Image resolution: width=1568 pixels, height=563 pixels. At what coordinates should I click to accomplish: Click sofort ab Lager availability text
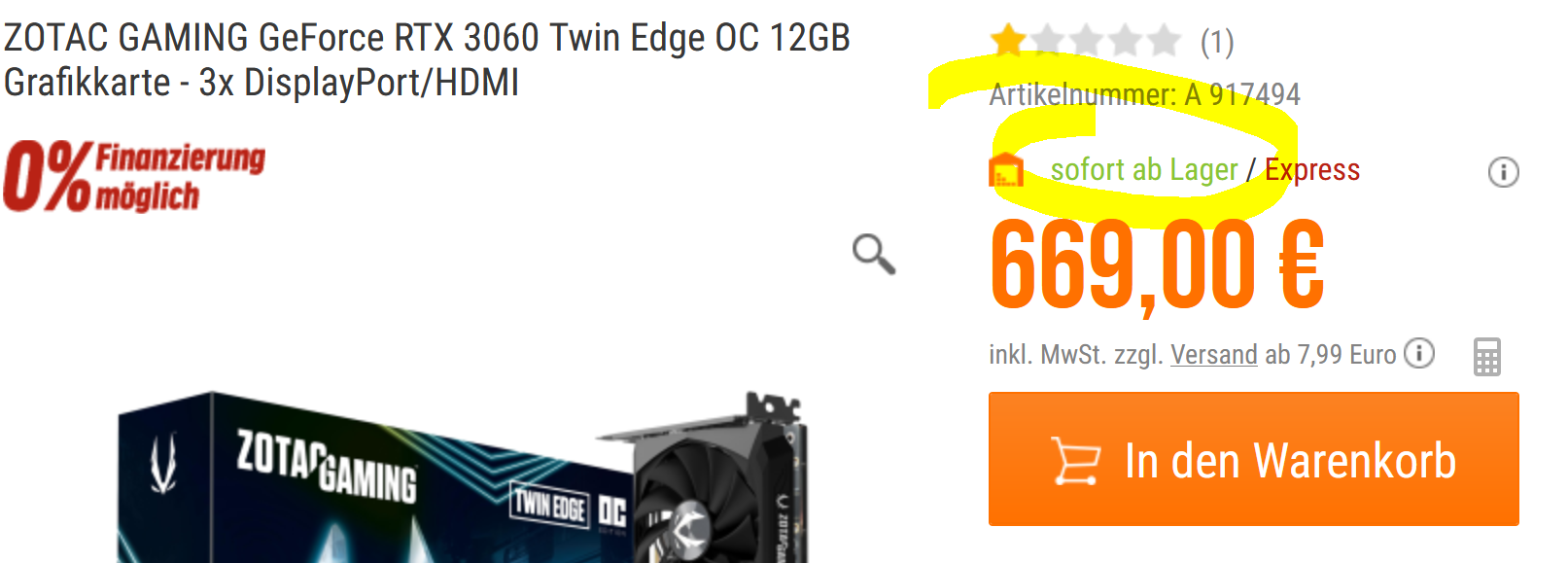point(1144,169)
